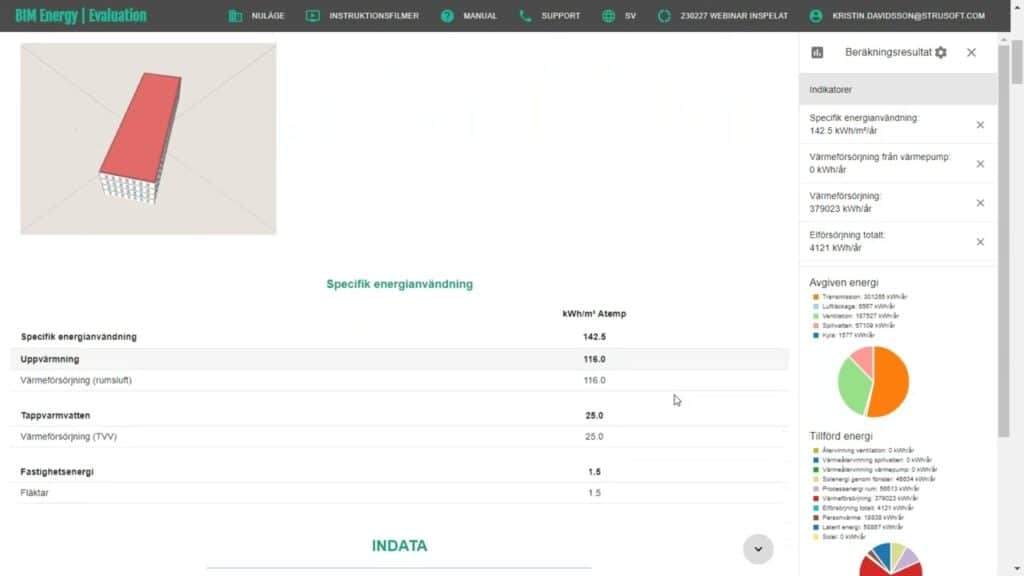Click the INDATA section heading

coord(400,546)
